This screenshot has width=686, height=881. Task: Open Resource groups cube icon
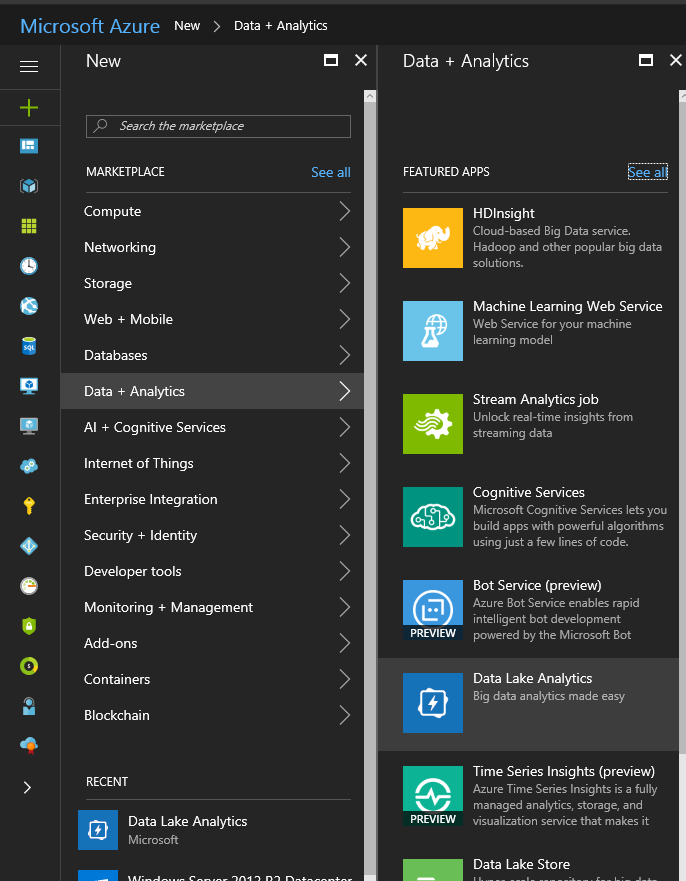click(29, 186)
